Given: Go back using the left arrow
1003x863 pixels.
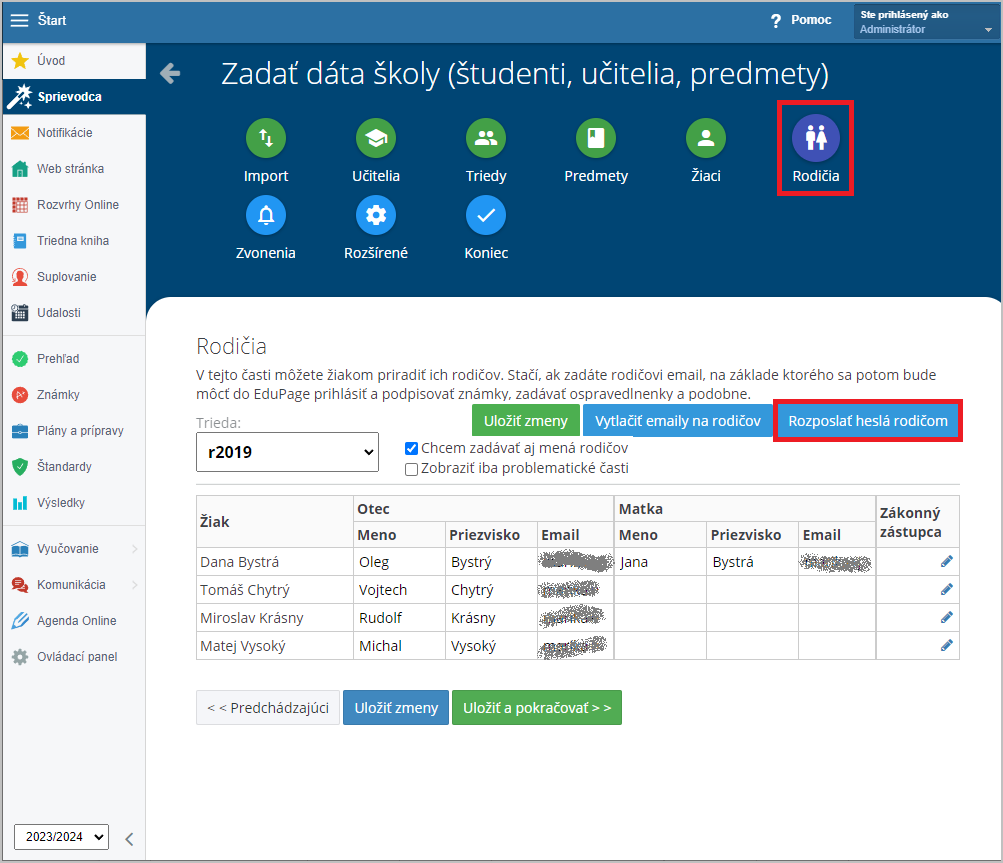Looking at the screenshot, I should 170,74.
